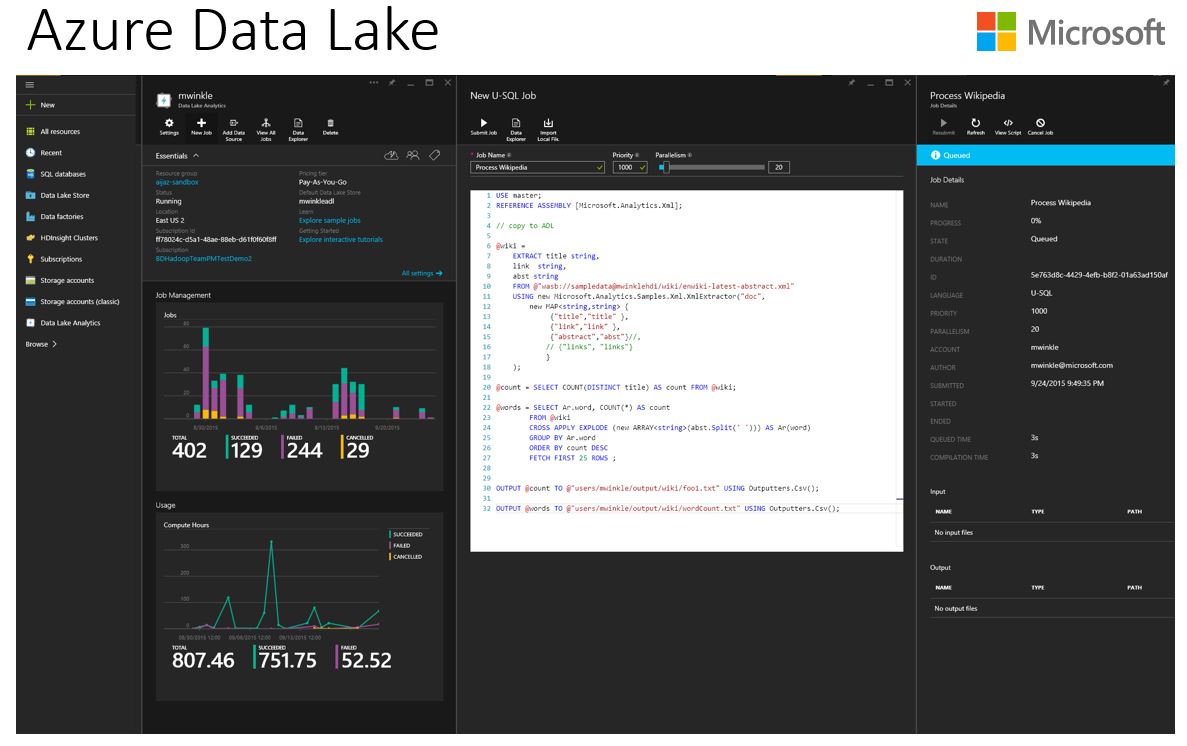The width and height of the screenshot is (1187, 746).
Task: Click the cloud quick start icon in Essentials
Action: (x=391, y=155)
